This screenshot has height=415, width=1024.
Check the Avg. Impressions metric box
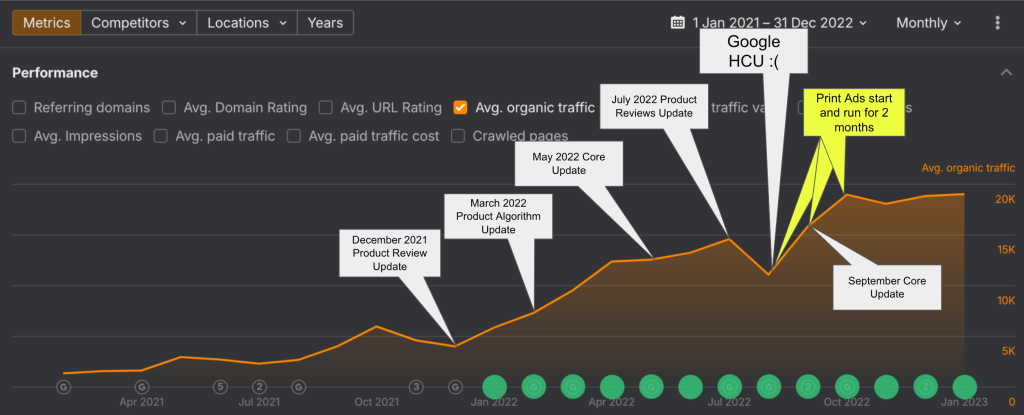(20, 136)
